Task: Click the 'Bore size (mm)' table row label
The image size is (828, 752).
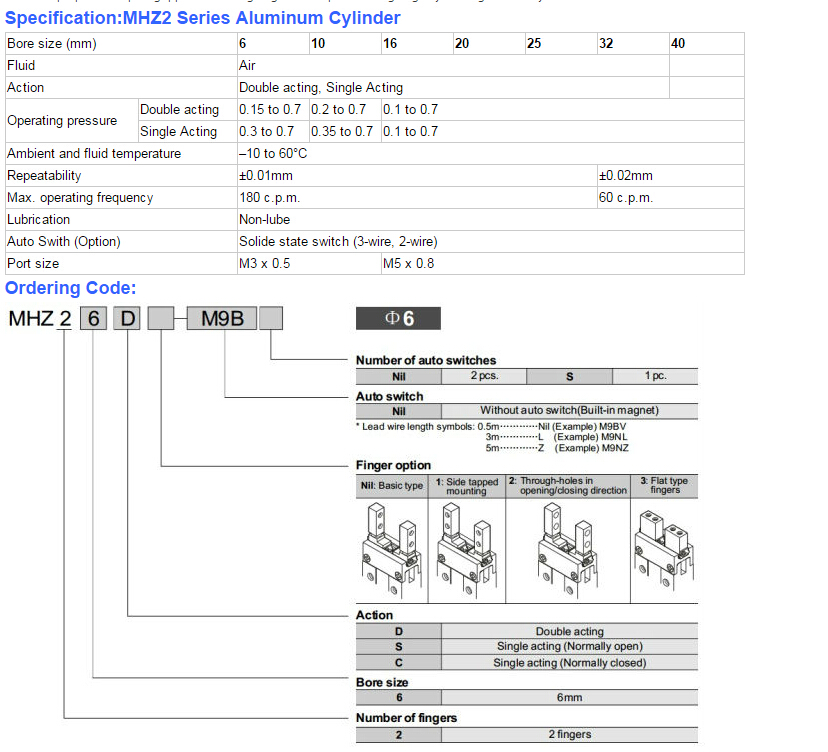Action: click(52, 43)
